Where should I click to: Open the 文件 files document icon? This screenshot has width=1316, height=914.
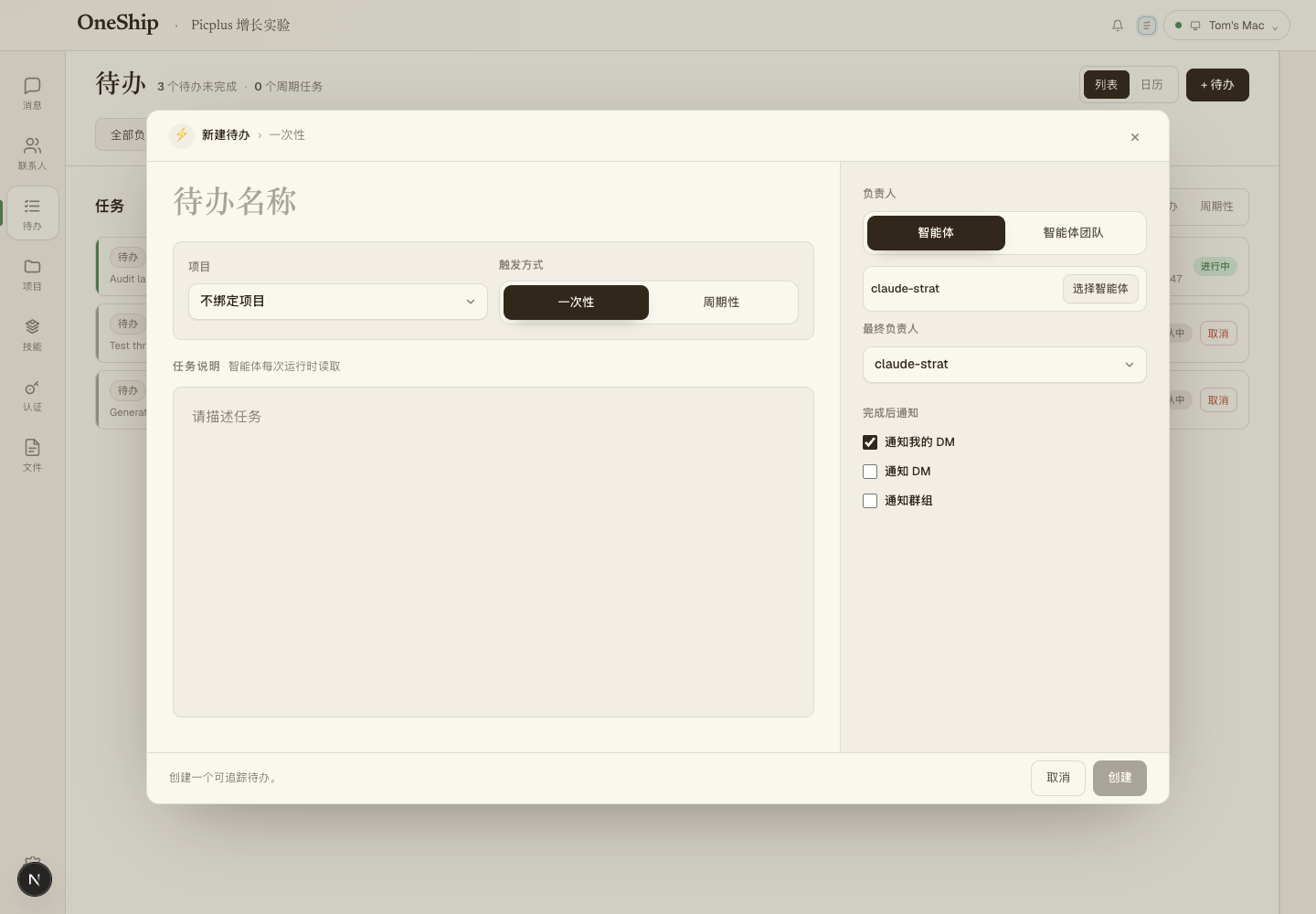32,455
